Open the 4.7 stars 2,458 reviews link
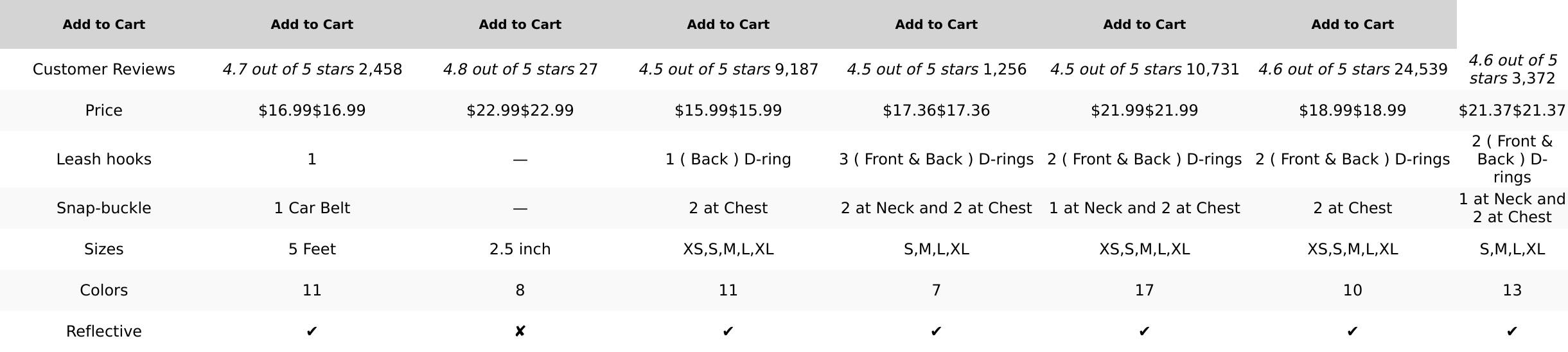Viewport: 1568px width, 352px height. tap(312, 69)
